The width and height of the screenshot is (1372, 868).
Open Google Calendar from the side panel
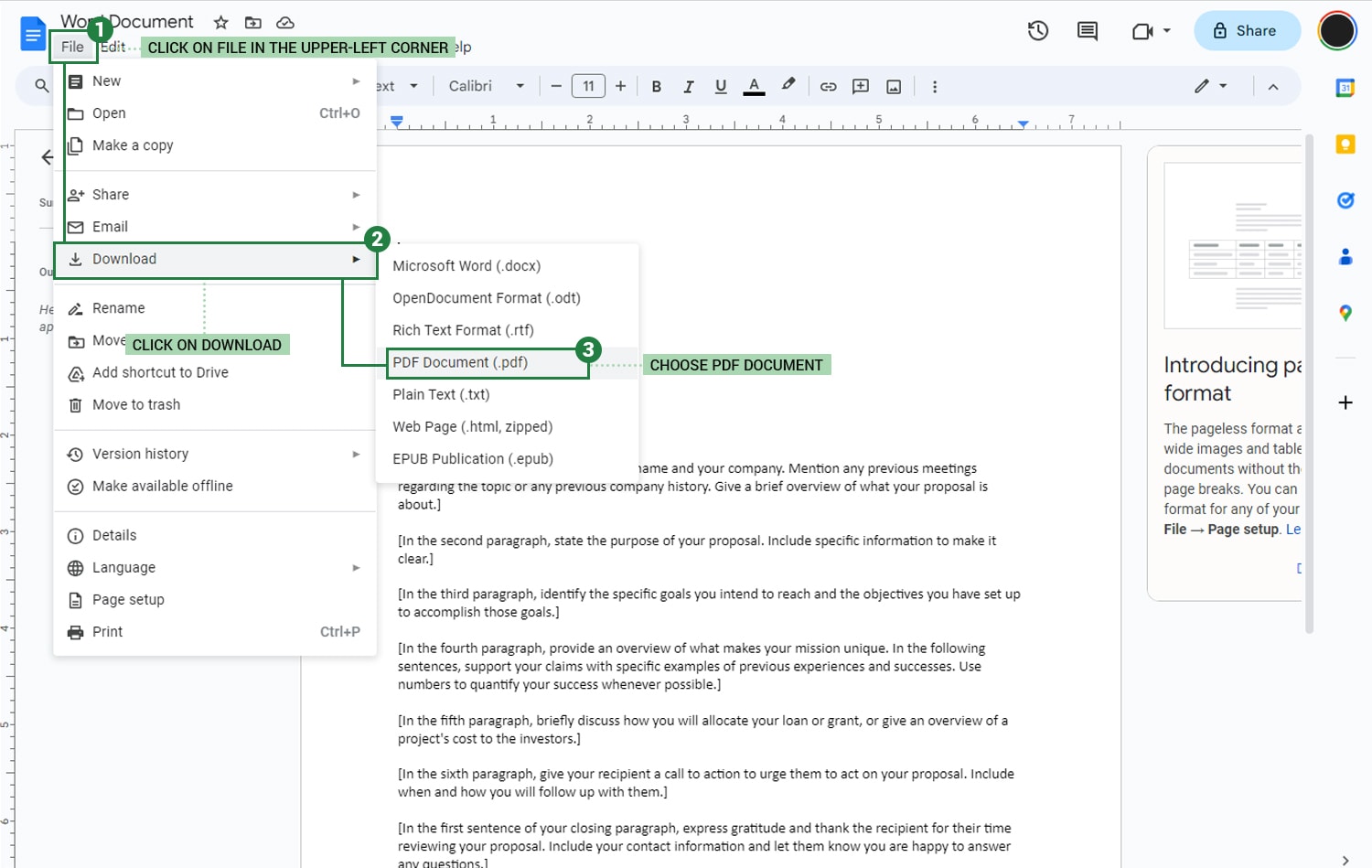click(x=1345, y=88)
